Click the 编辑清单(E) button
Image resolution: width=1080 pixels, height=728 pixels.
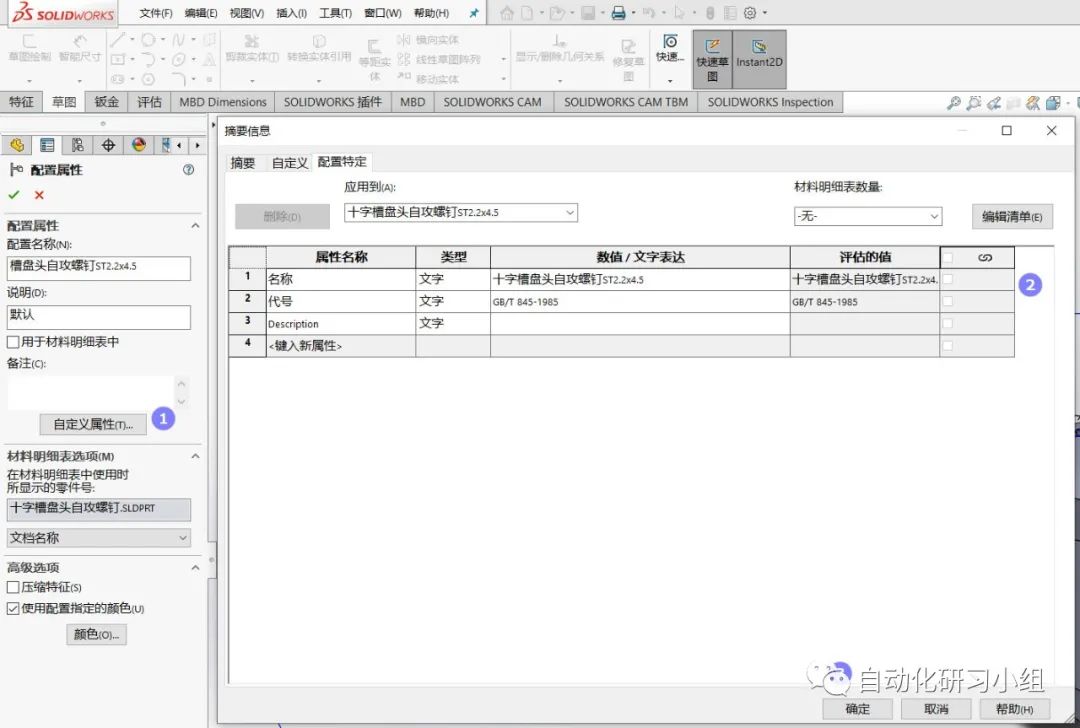click(x=1012, y=217)
